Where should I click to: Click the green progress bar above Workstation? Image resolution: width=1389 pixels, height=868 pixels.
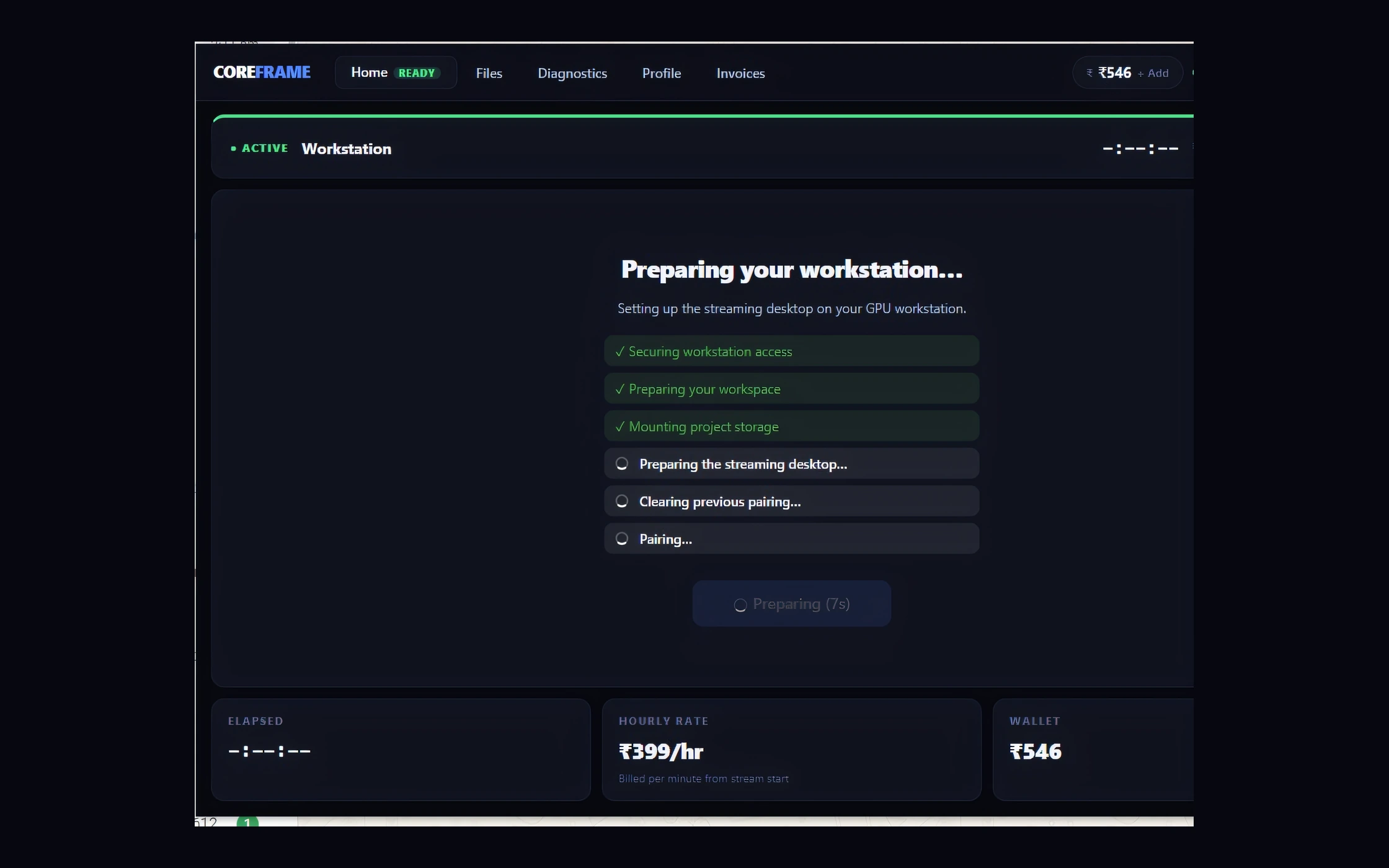point(703,116)
